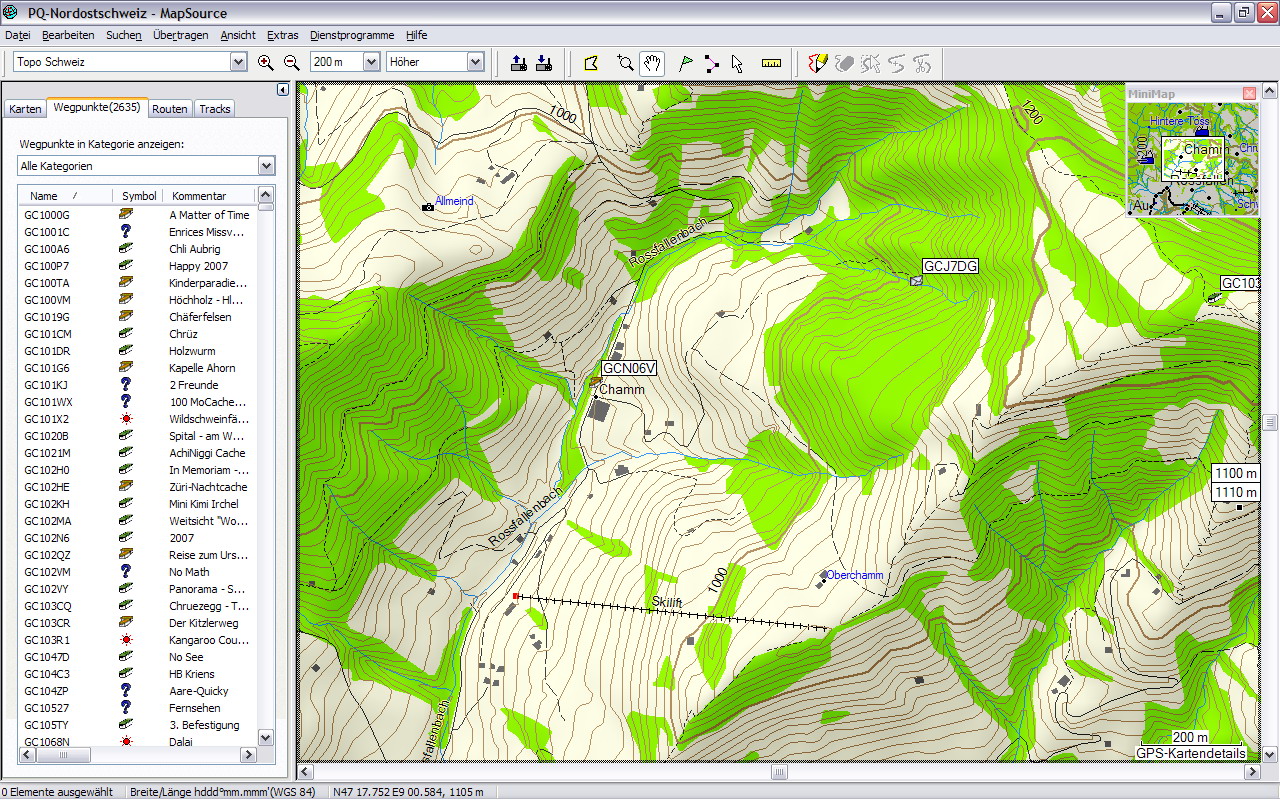The height and width of the screenshot is (800, 1280).
Task: Click the greyed eraser tool icon
Action: pyautogui.click(x=844, y=63)
